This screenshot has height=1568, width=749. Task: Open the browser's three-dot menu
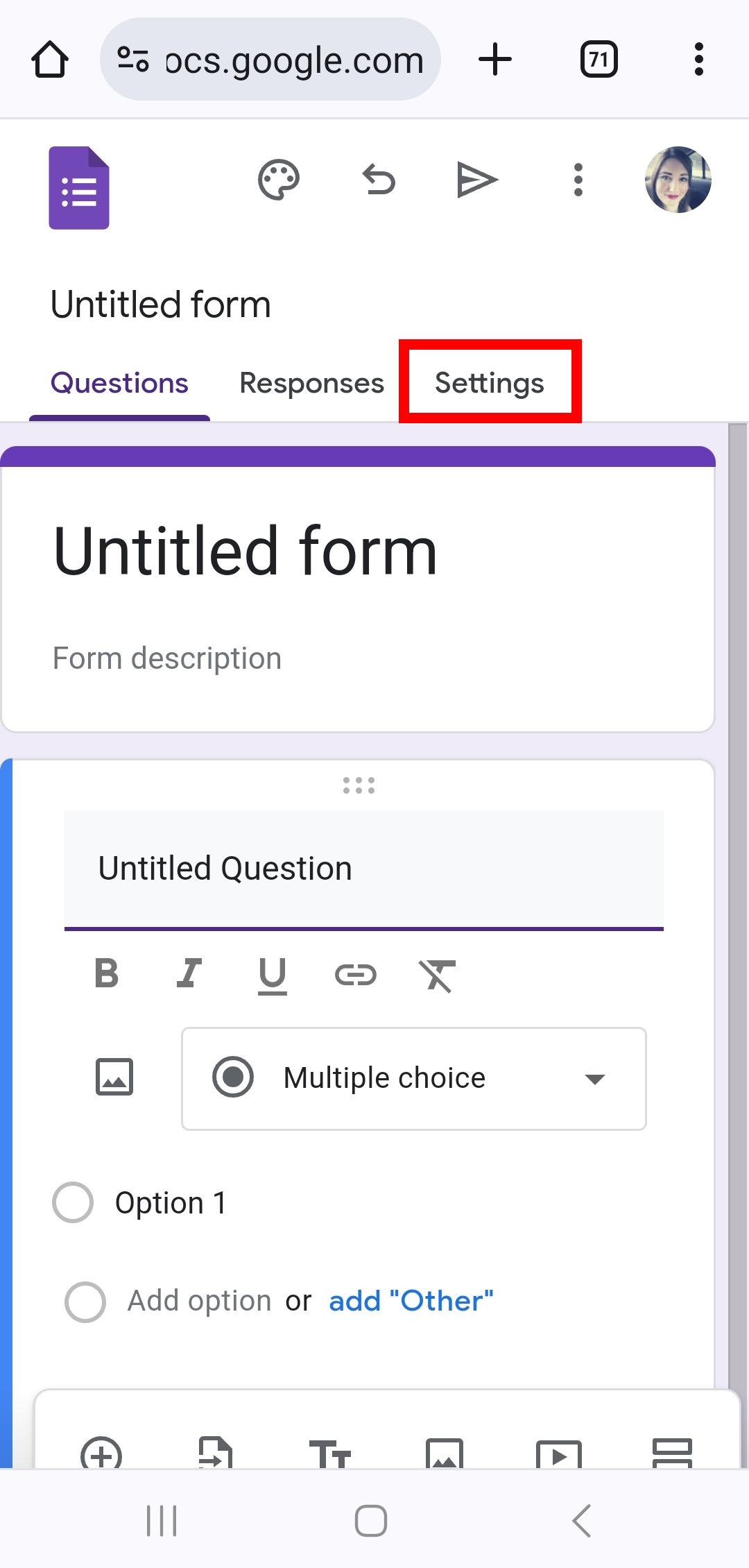[x=699, y=59]
